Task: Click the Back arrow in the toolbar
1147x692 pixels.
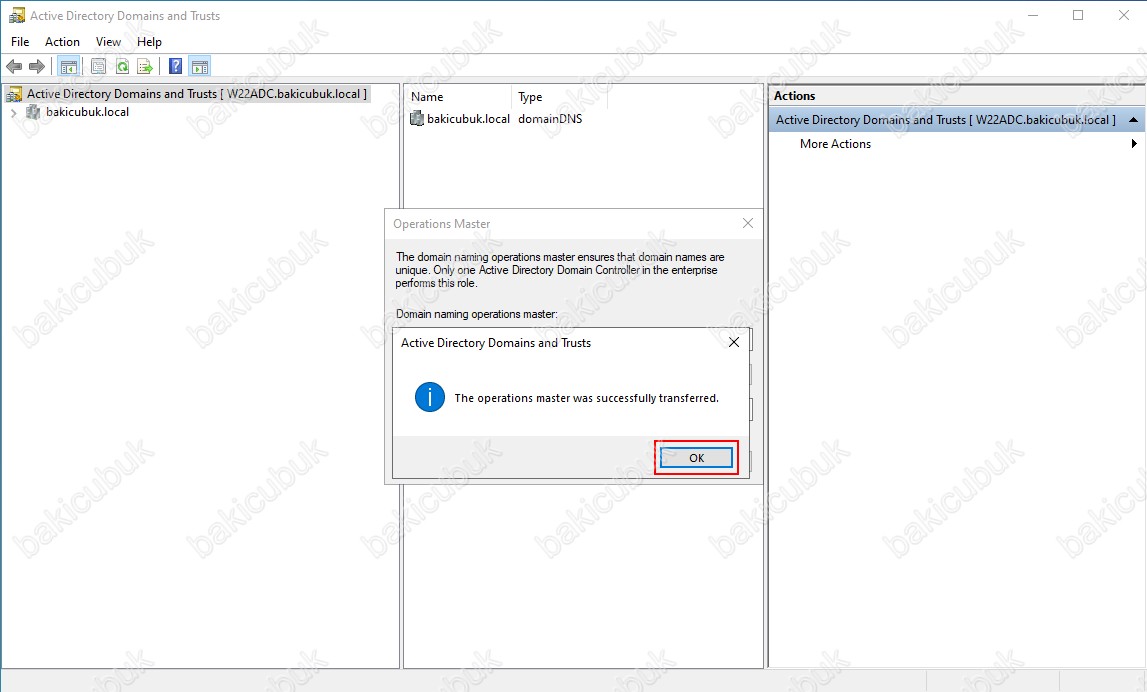Action: tap(14, 67)
